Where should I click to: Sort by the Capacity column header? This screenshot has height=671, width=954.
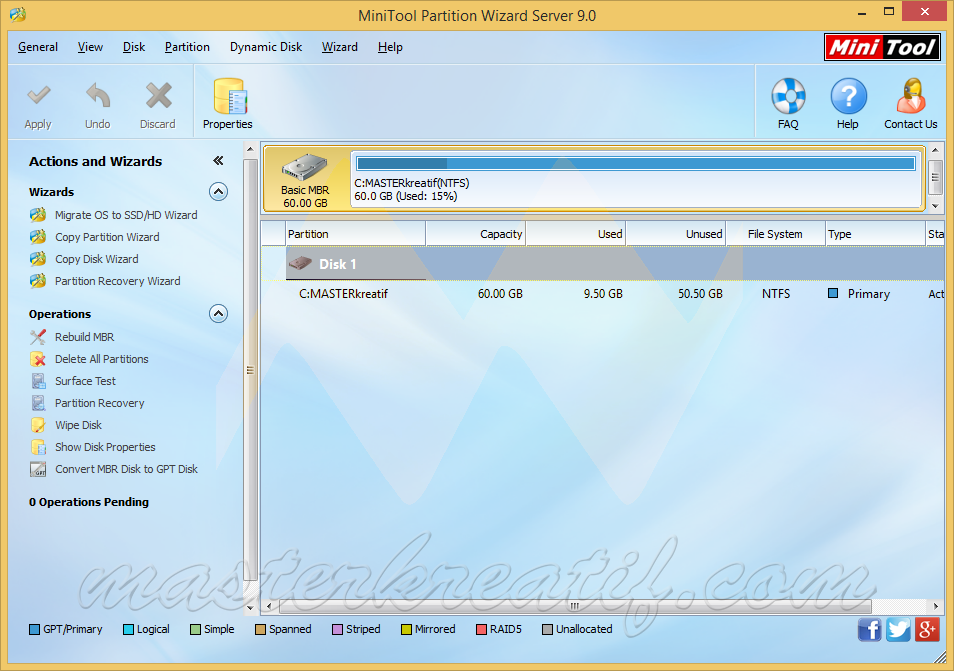click(x=476, y=234)
